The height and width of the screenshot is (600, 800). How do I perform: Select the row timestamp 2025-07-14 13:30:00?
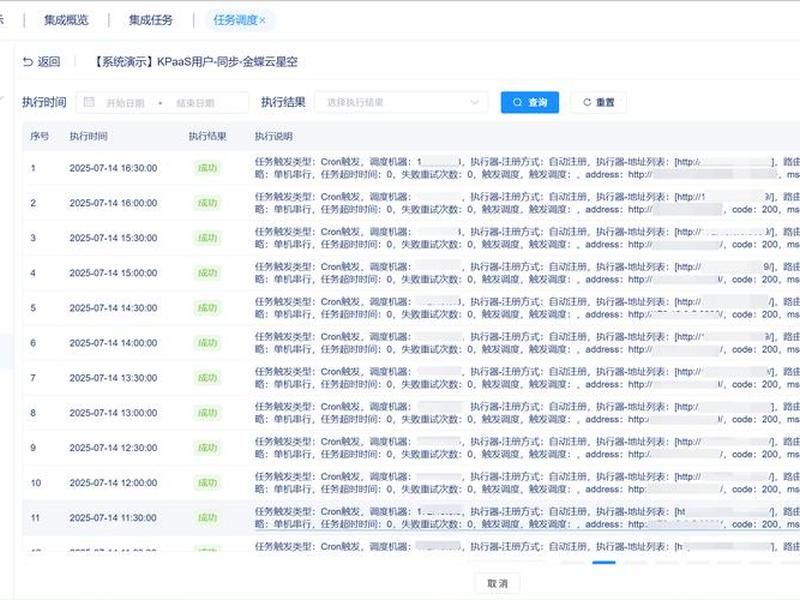pyautogui.click(x=113, y=378)
